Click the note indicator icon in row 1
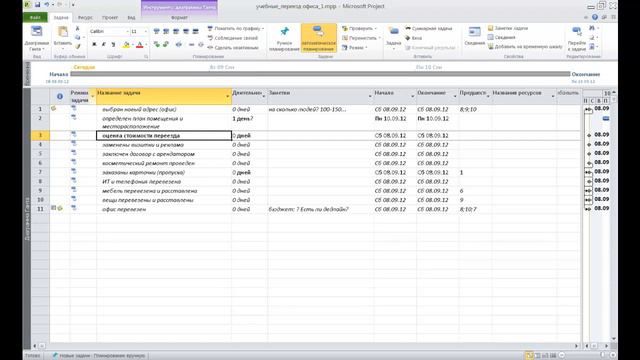The width and height of the screenshot is (640, 360). coord(53,109)
